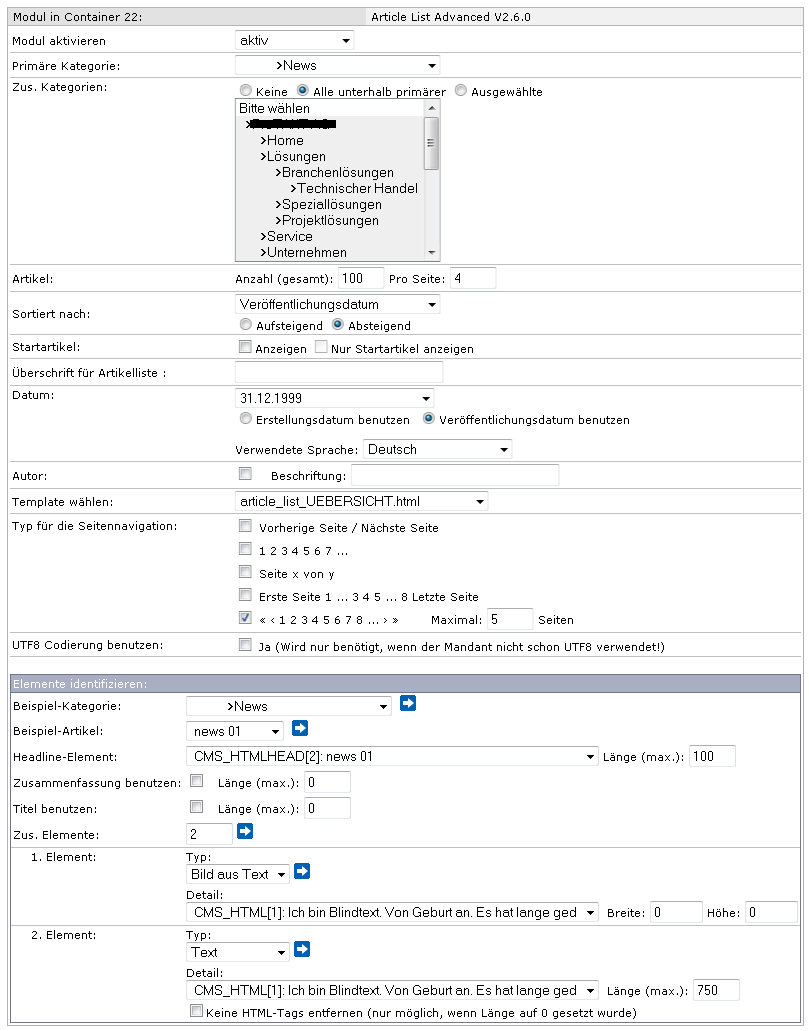
Task: Select the Aufsteigend sort order
Action: tap(246, 325)
